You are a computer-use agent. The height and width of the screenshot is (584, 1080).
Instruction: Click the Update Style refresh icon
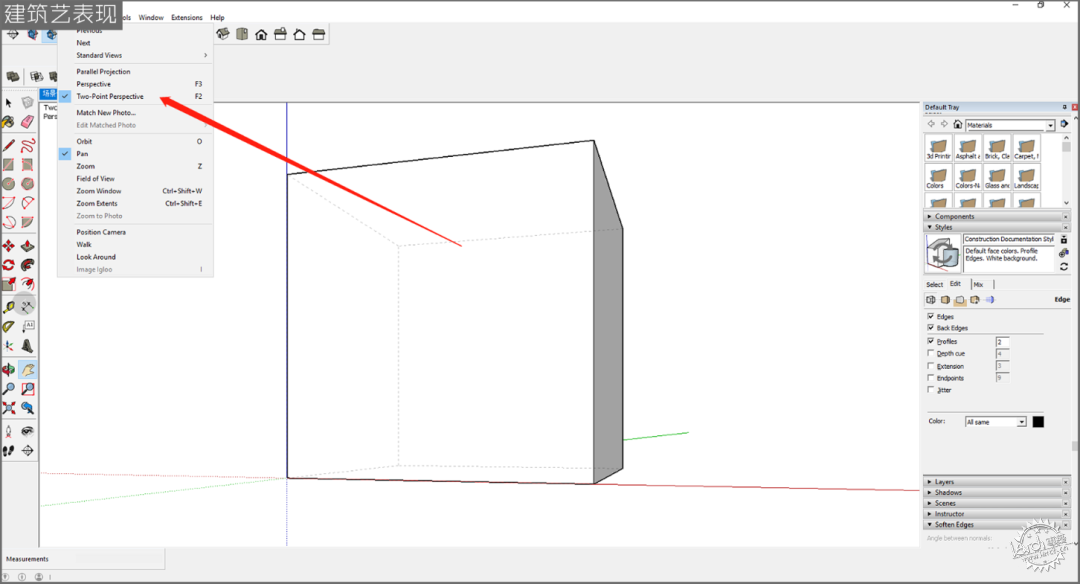[1064, 267]
